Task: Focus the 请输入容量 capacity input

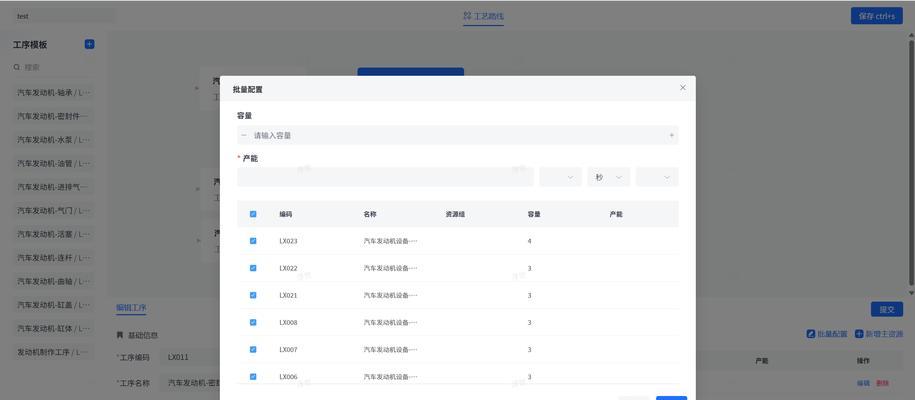Action: point(458,135)
